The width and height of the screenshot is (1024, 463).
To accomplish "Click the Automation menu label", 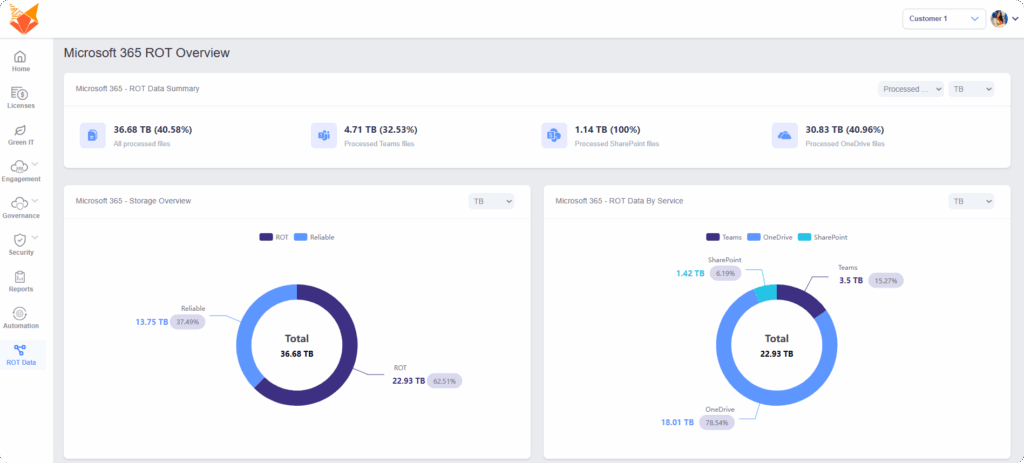I will pos(21,326).
